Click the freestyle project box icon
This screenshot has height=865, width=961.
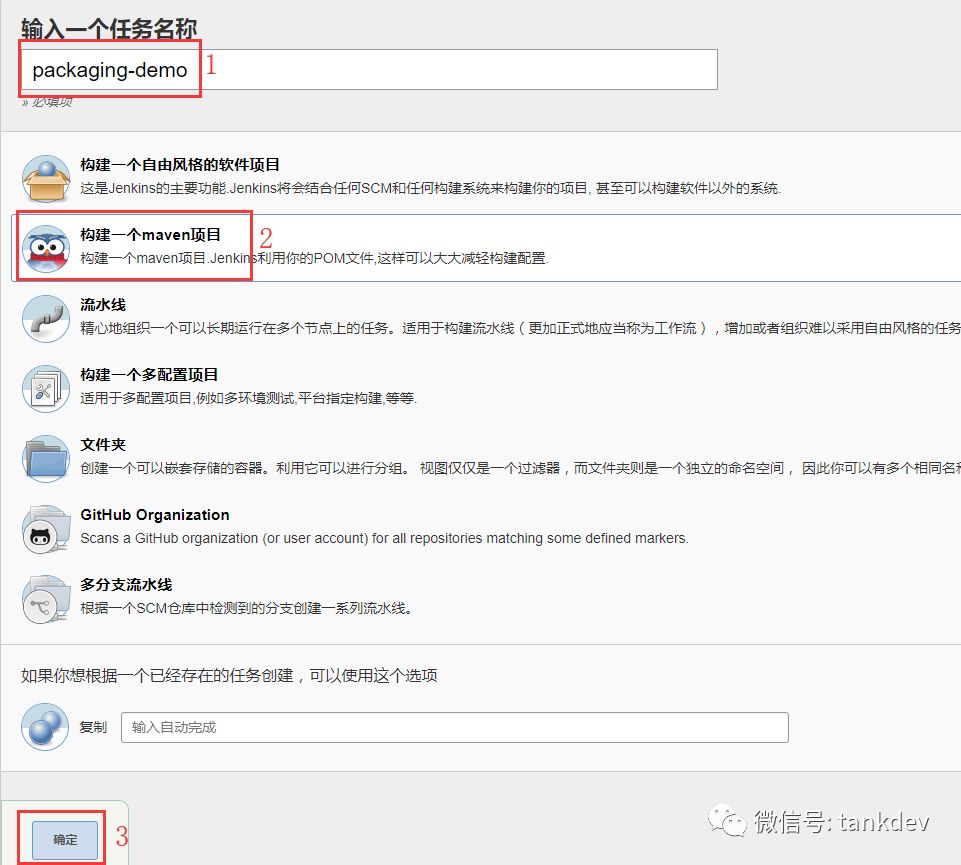click(x=46, y=179)
